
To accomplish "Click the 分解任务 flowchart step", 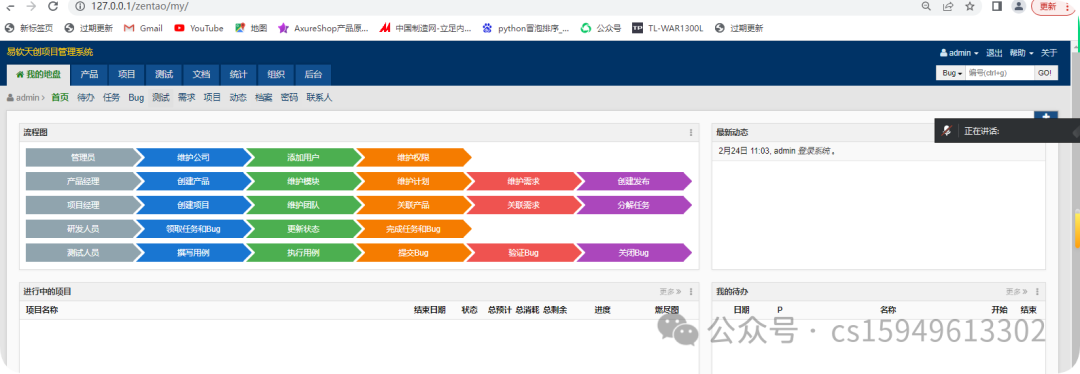I will (x=634, y=205).
